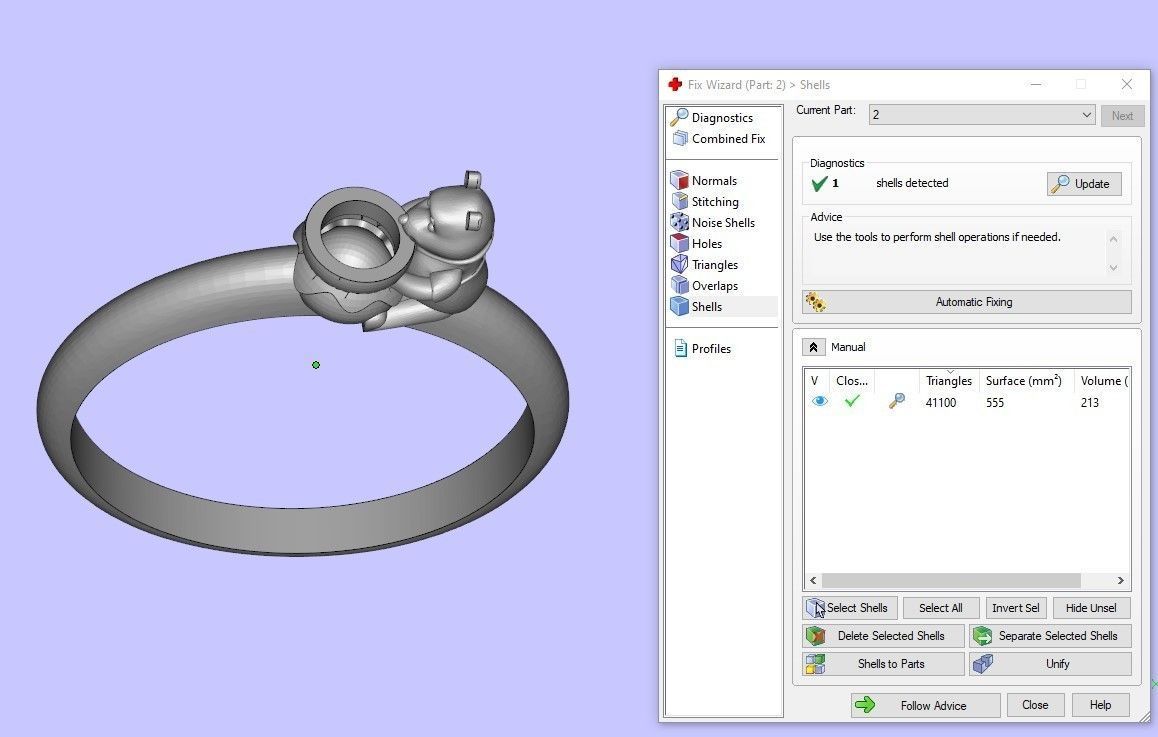Click the shells detected checkmark icon
Image resolution: width=1158 pixels, height=737 pixels.
click(x=818, y=184)
